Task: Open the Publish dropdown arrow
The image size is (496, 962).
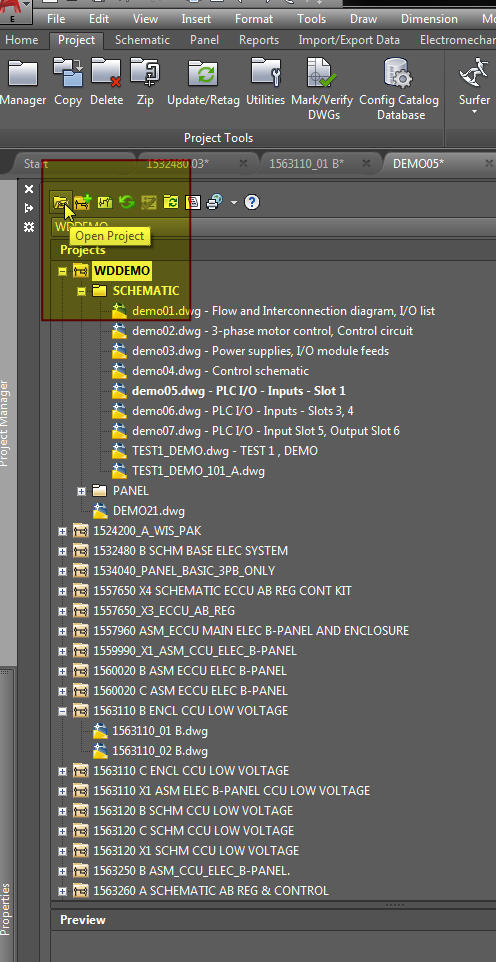Action: (x=234, y=202)
